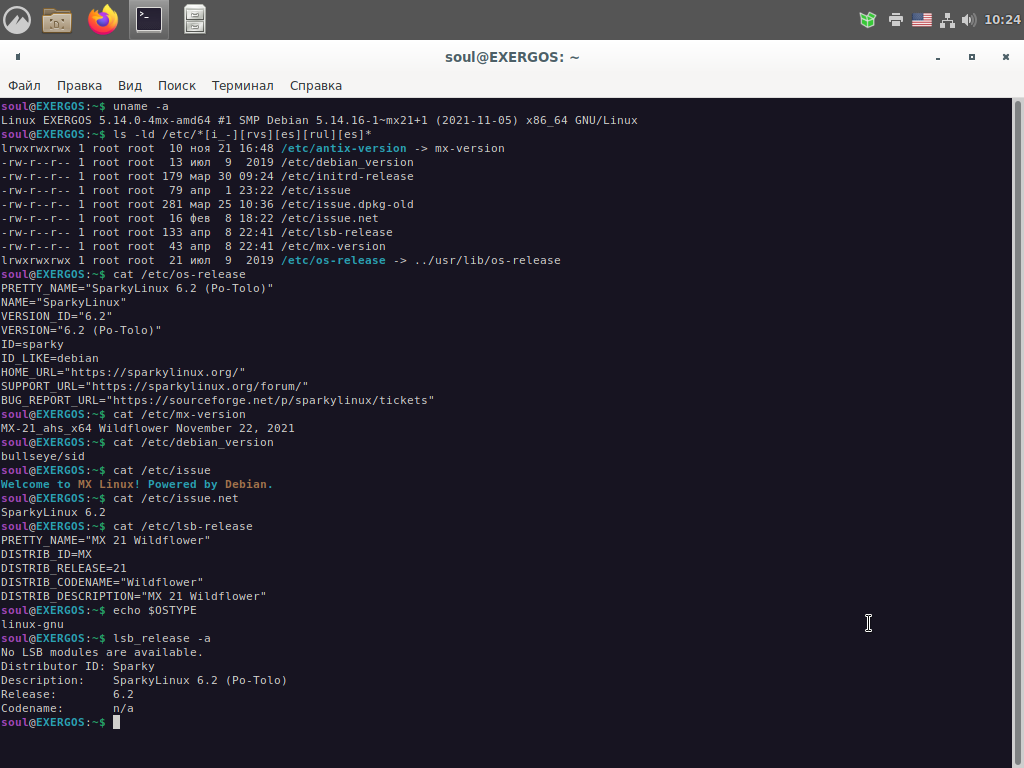1024x768 pixels.
Task: Click the 'Linux EXERGOS 5.14.0-4mx-amd64' output line
Action: click(x=319, y=120)
